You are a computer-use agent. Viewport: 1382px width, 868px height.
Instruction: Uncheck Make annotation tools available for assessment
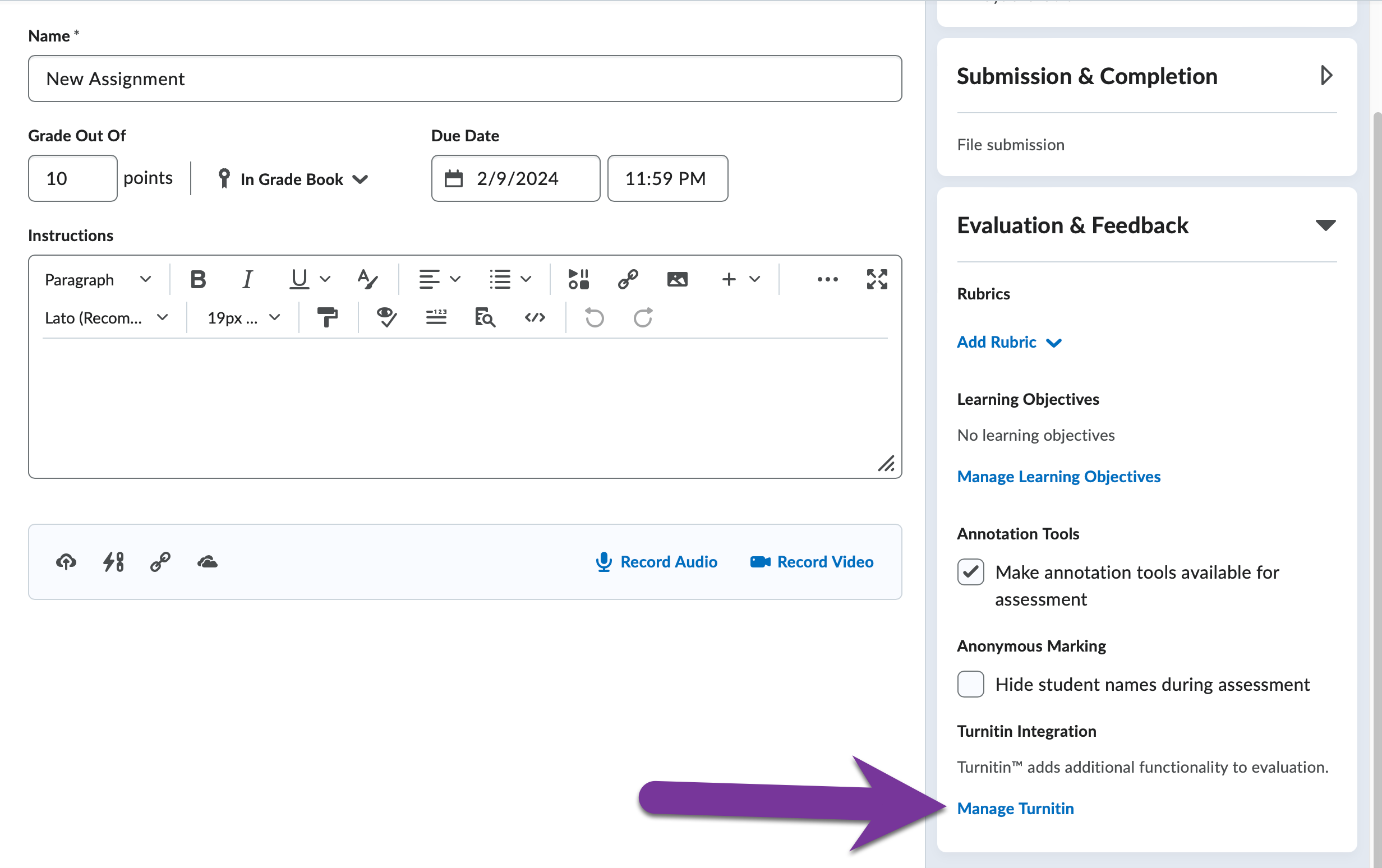tap(970, 572)
